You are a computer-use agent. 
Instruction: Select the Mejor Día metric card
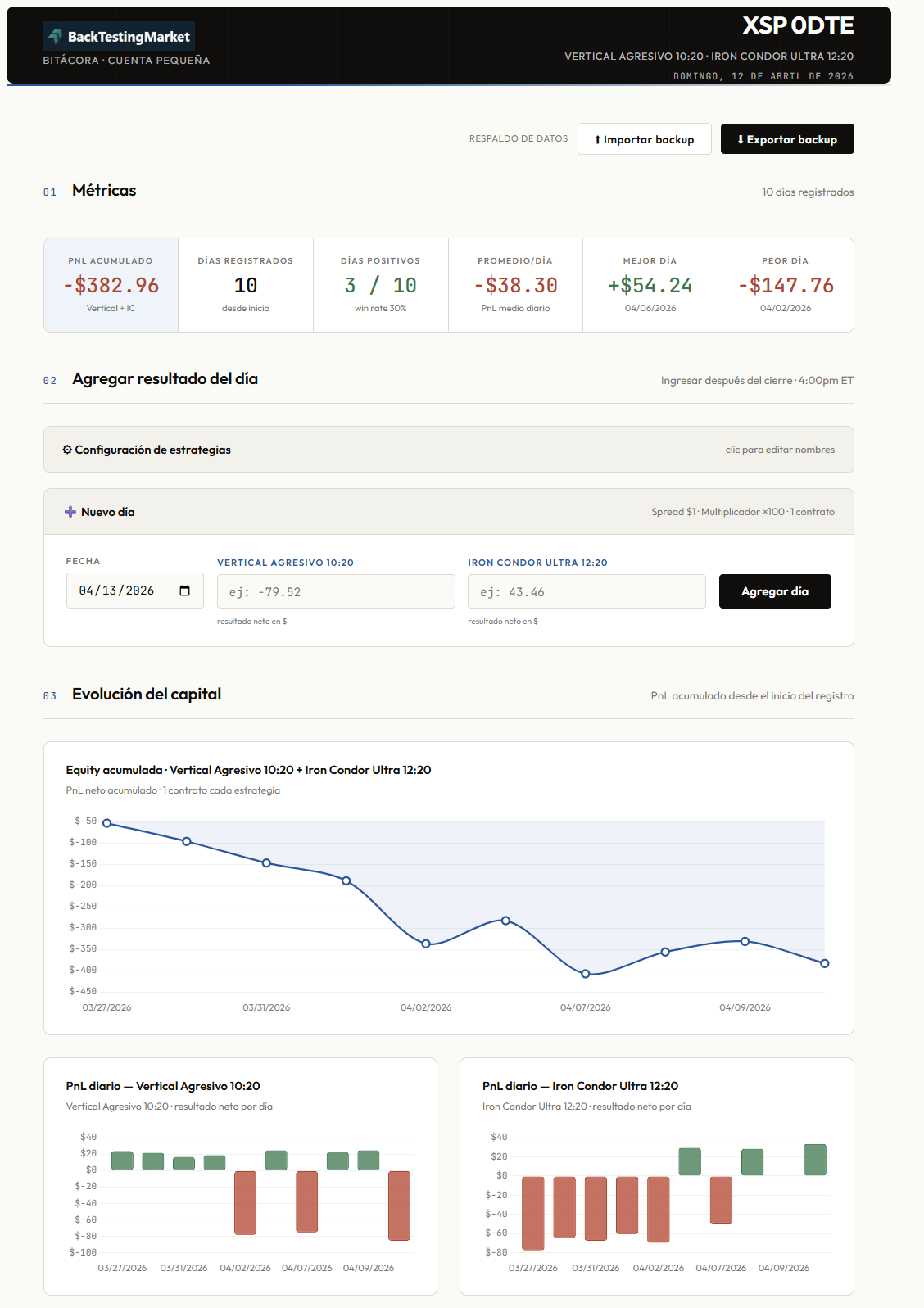pos(650,285)
